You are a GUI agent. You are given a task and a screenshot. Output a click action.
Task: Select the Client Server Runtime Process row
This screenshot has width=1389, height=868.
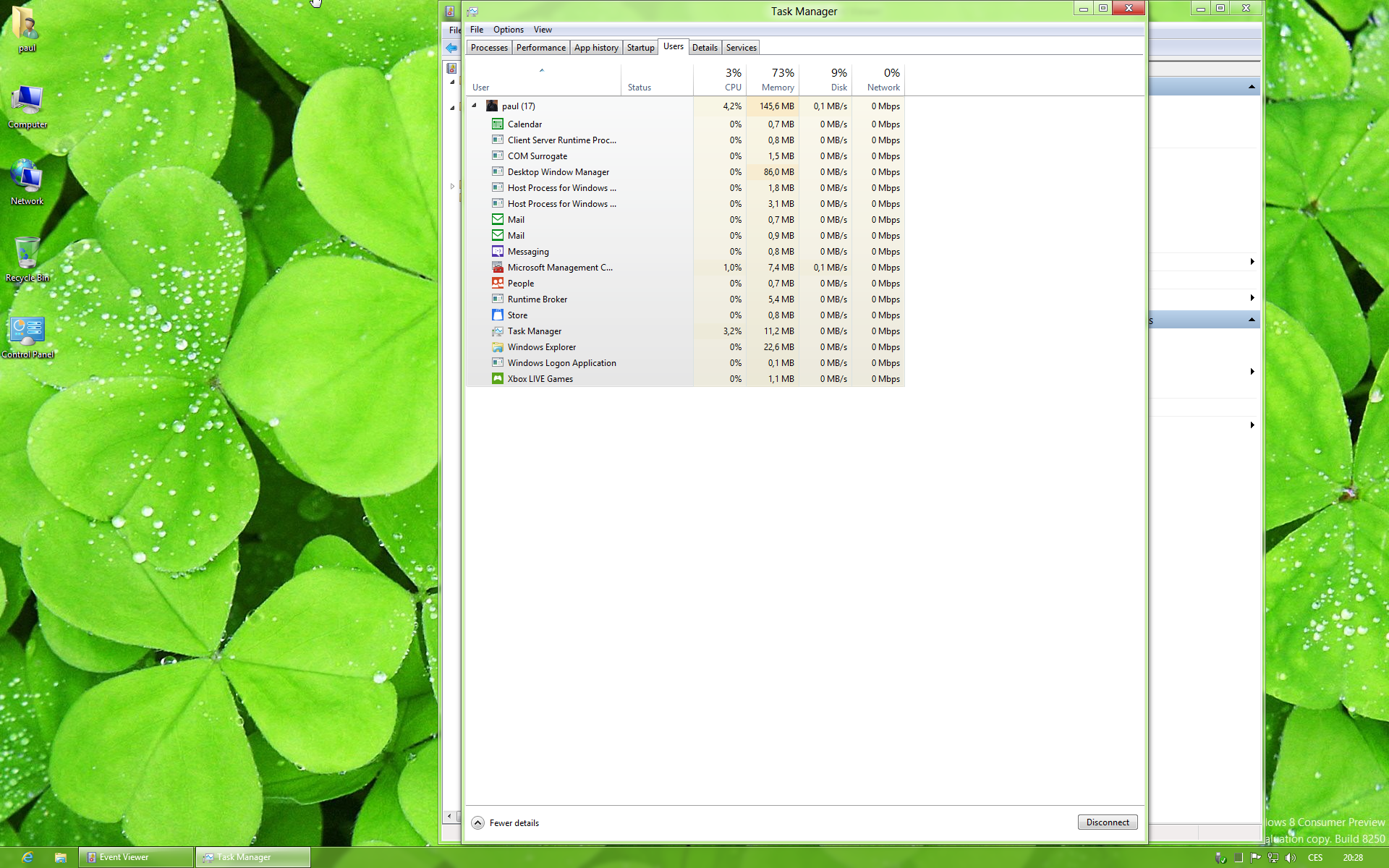[x=686, y=140]
